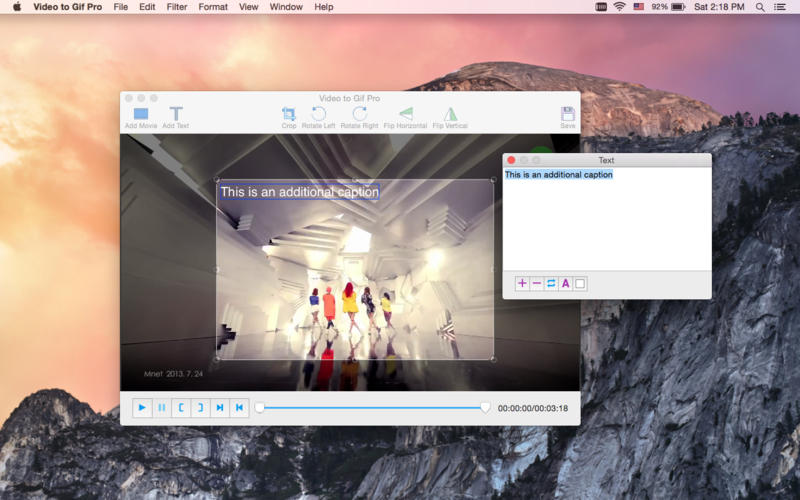Flip the video vertically
This screenshot has height=500, width=800.
pyautogui.click(x=450, y=117)
